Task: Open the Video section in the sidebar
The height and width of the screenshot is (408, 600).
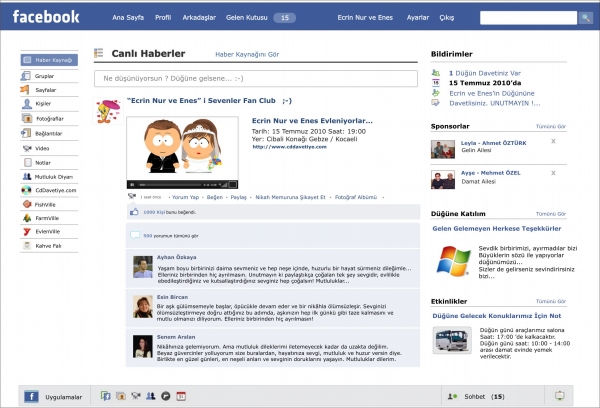Action: click(42, 147)
